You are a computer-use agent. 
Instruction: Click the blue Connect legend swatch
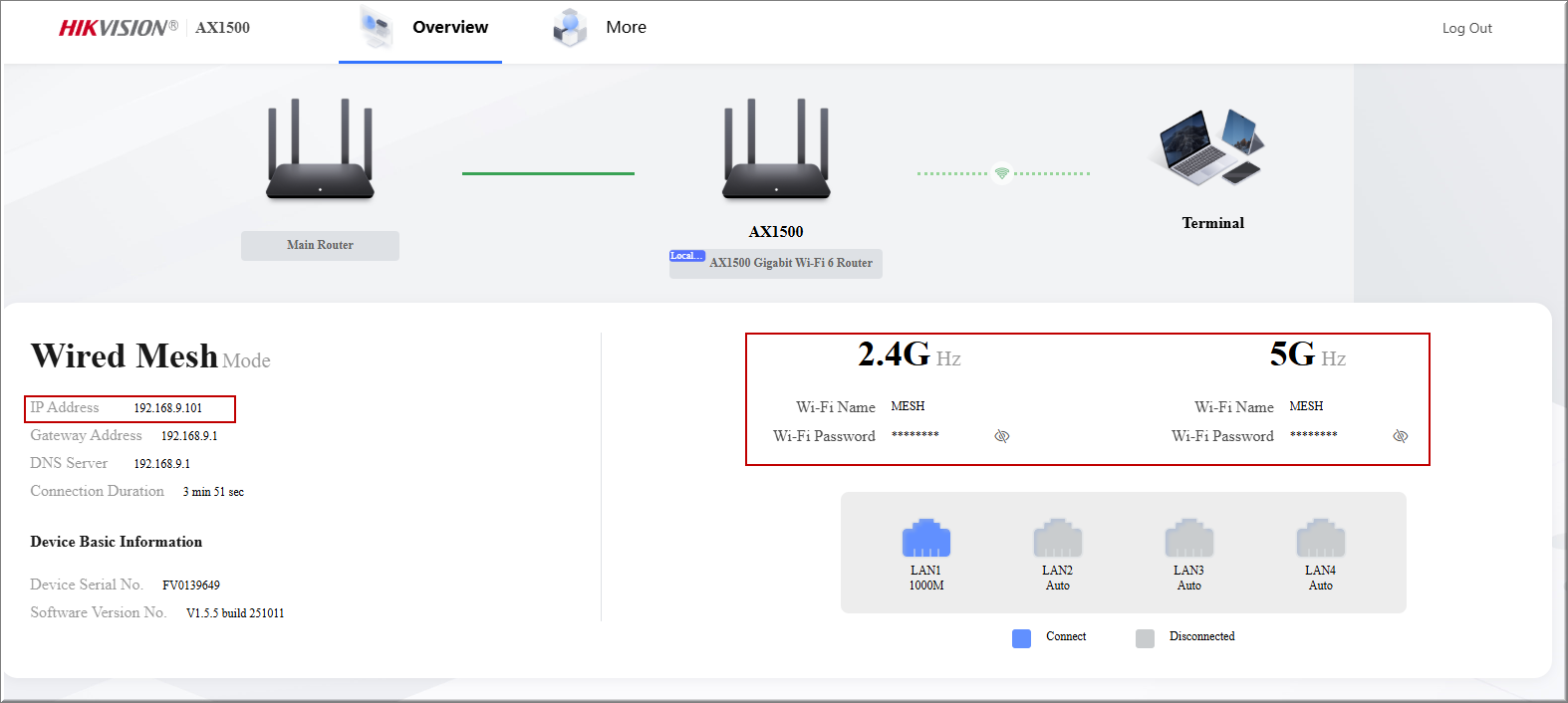point(1021,638)
